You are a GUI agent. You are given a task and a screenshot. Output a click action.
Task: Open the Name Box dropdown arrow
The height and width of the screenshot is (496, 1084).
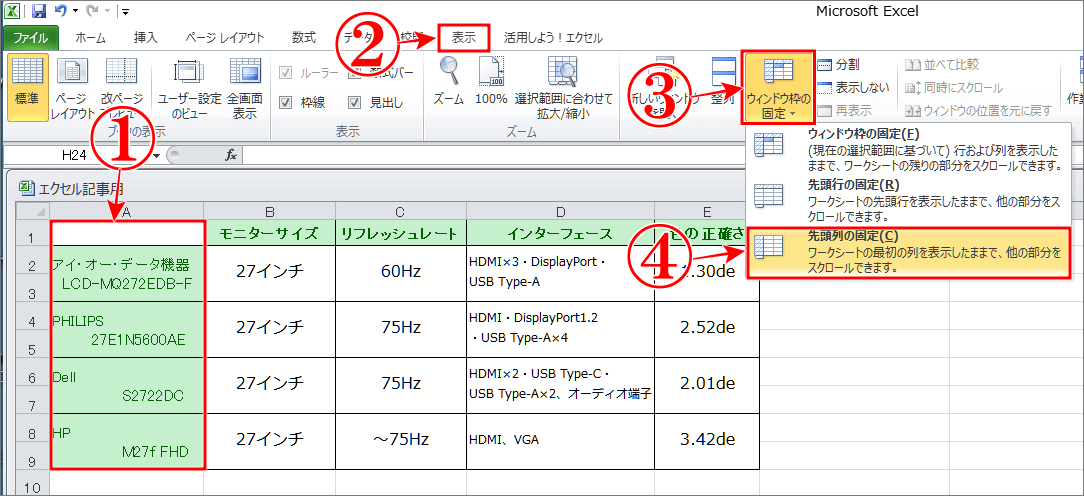(156, 156)
